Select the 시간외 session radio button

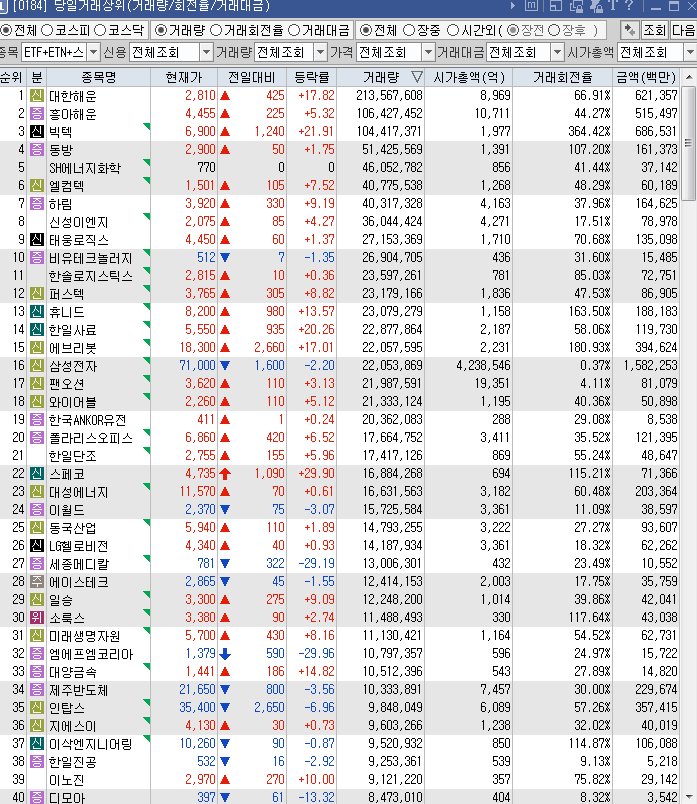452,30
